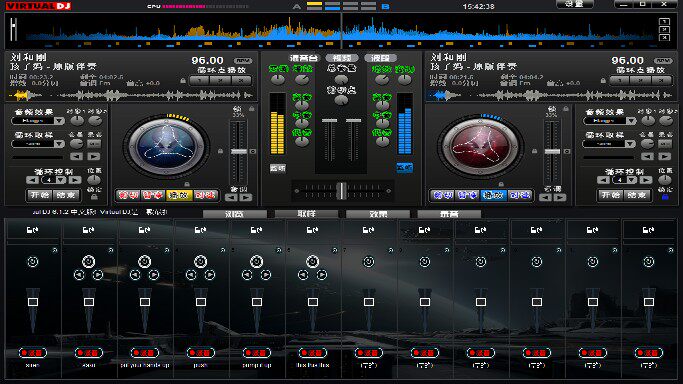Click the previous arrow in the this this this slot

click(x=303, y=275)
